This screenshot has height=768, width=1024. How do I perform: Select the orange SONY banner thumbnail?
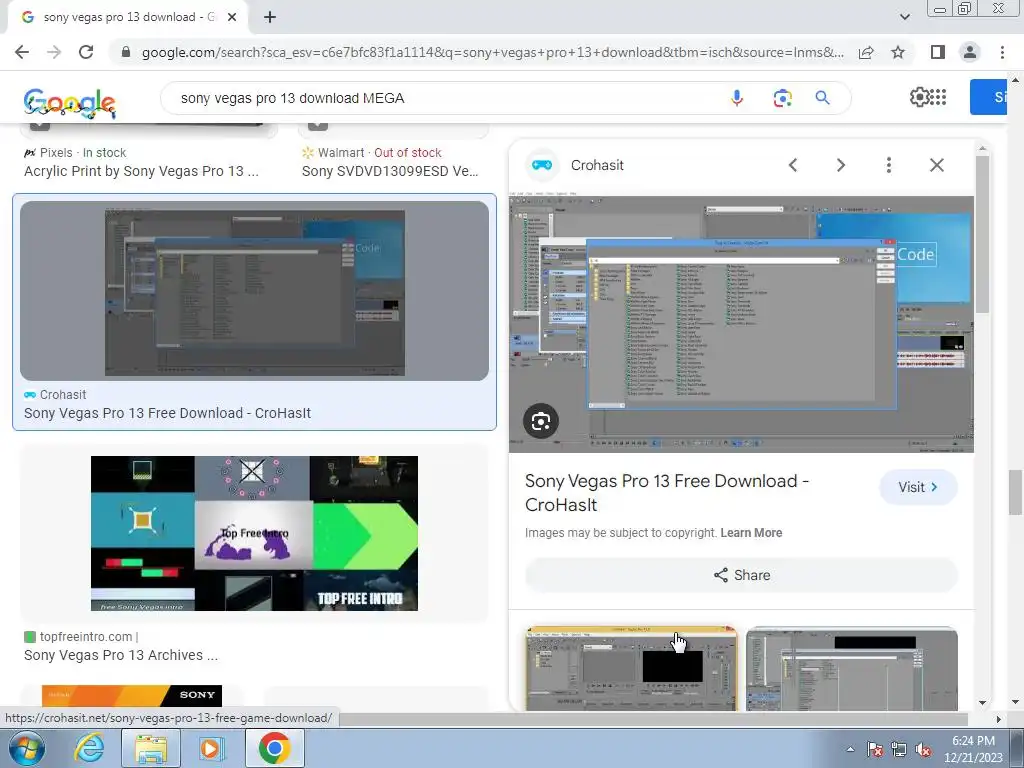pyautogui.click(x=132, y=696)
